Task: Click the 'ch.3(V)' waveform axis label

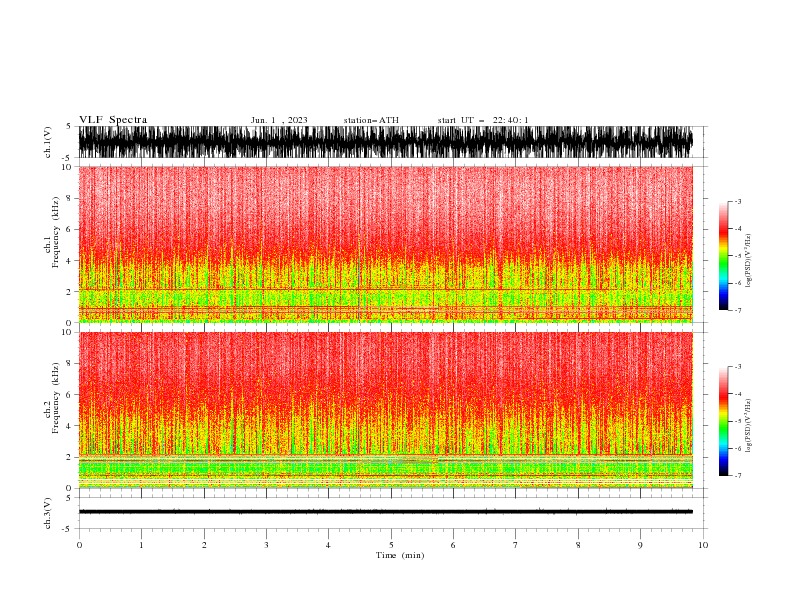Action: tap(47, 513)
